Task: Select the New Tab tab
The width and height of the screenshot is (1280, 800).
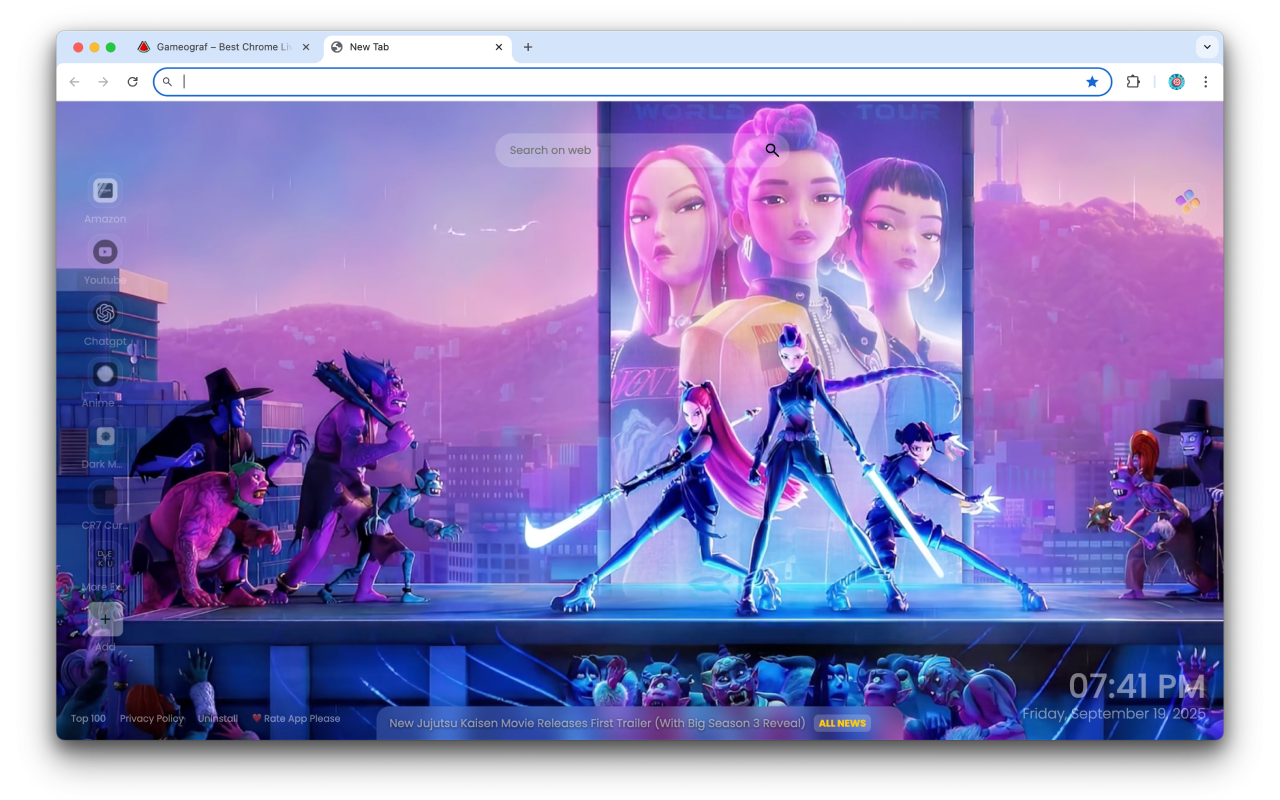Action: coord(417,47)
